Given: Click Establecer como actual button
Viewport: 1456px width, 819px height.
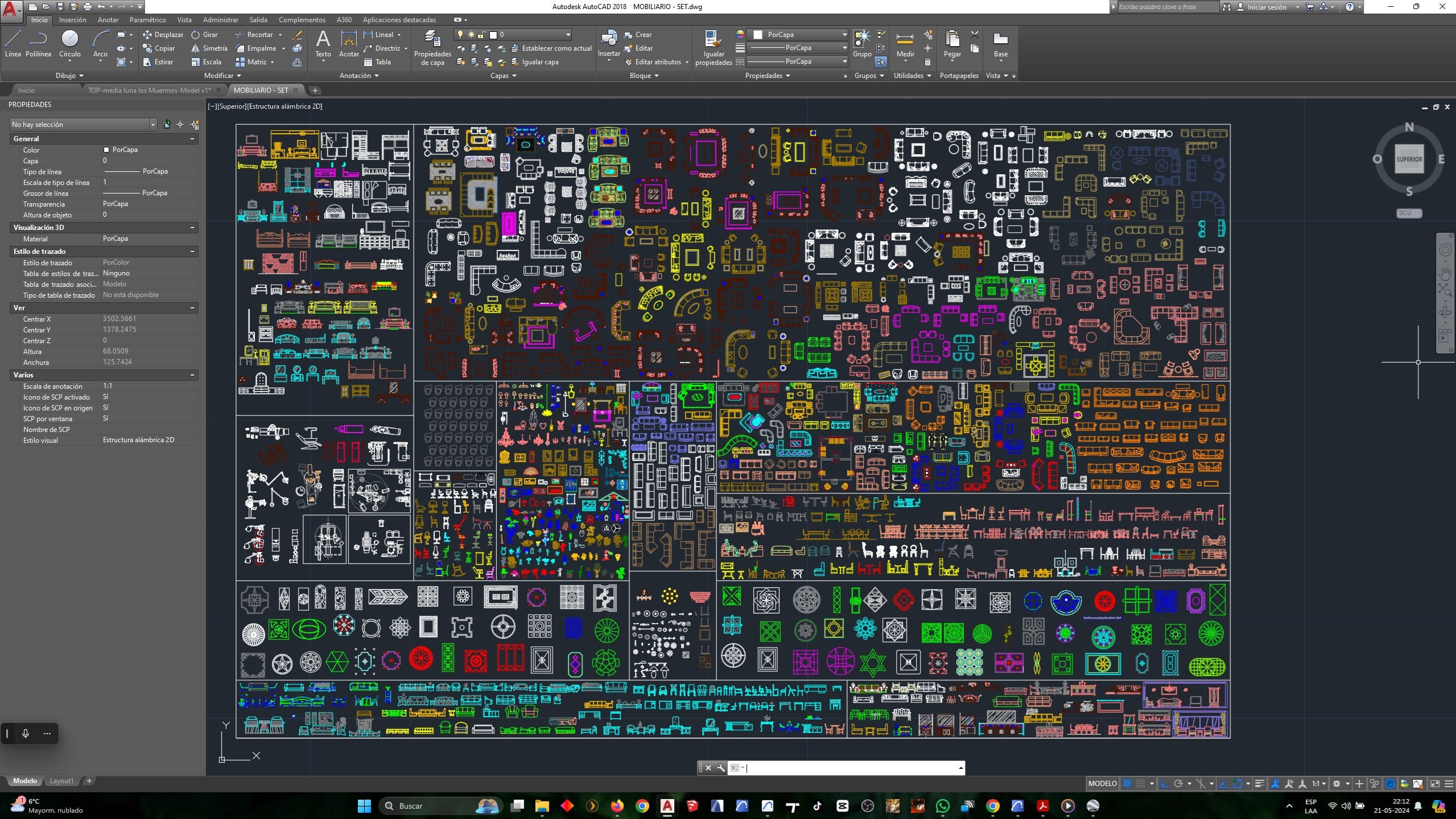Looking at the screenshot, I should click(x=551, y=48).
